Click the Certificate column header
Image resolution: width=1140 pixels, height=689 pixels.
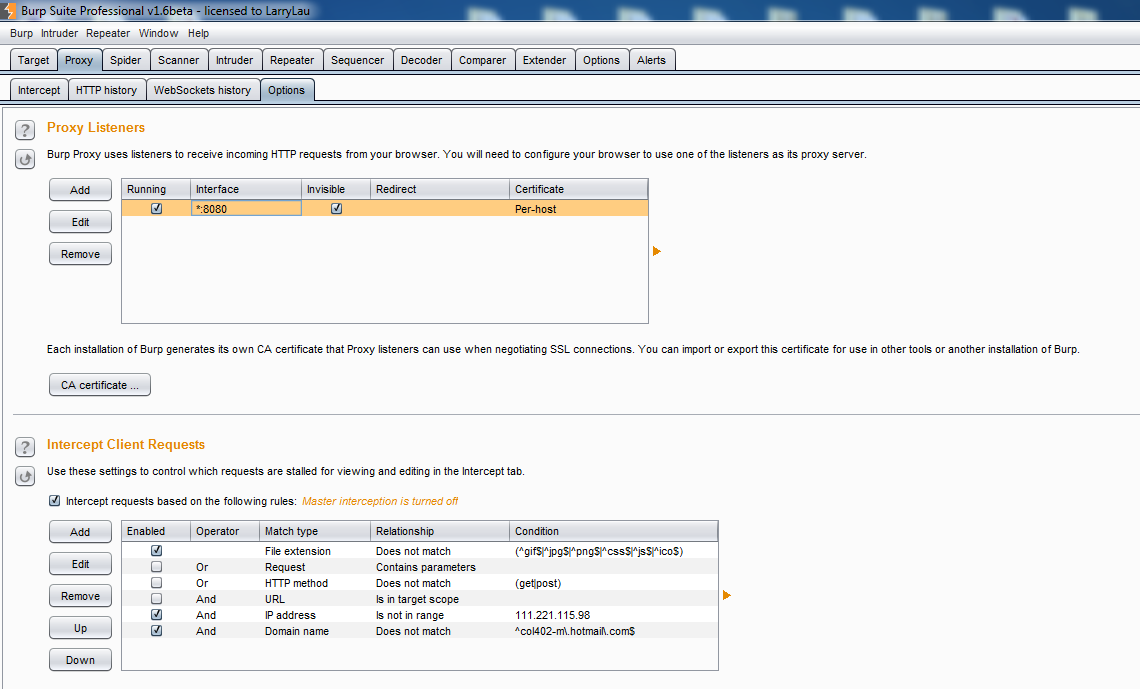pos(579,189)
